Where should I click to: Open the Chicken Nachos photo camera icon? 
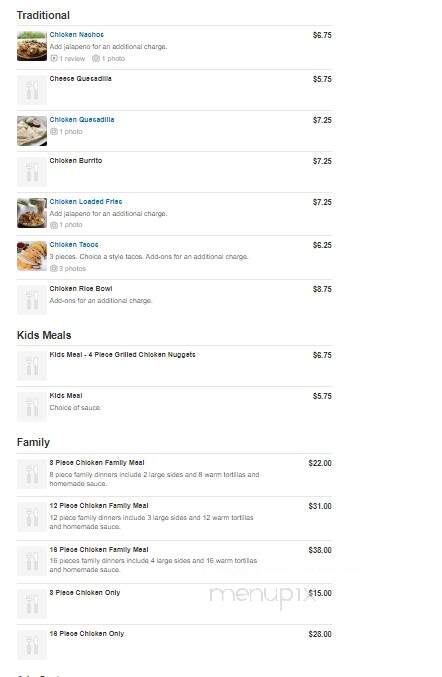pyautogui.click(x=96, y=58)
